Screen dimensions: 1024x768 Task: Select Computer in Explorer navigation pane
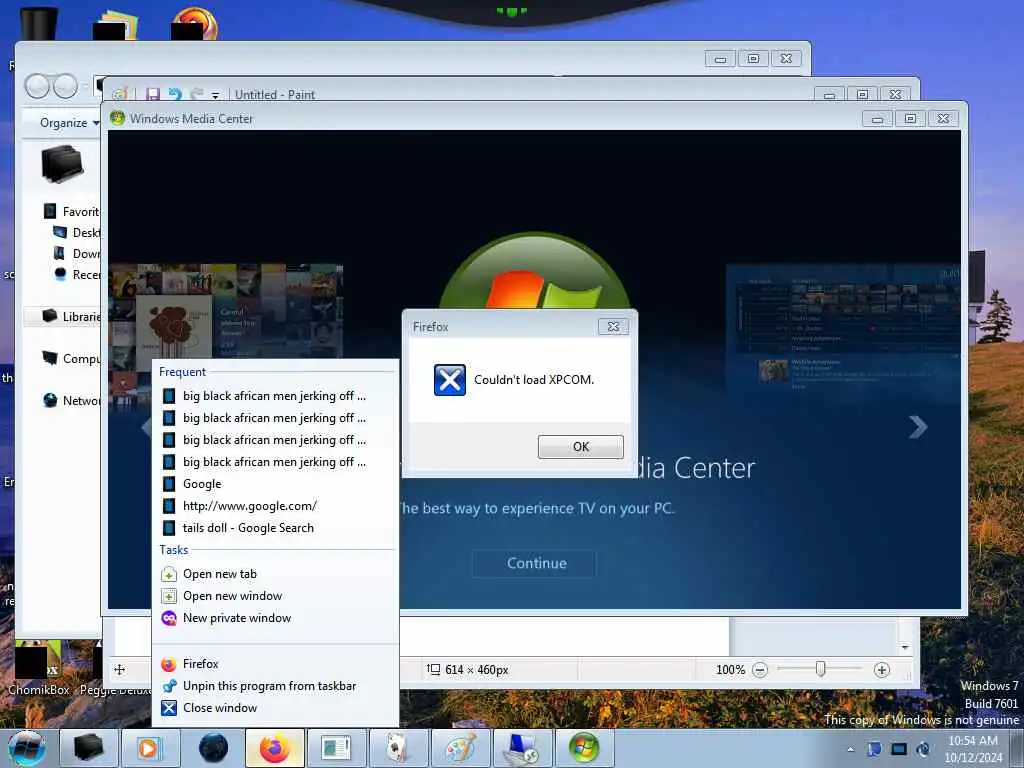[x=72, y=359]
